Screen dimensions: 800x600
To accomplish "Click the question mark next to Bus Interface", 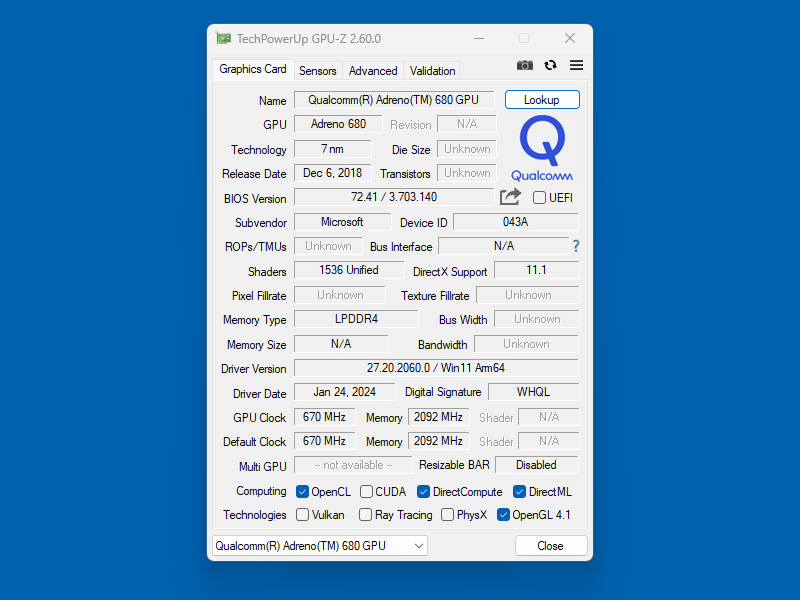I will pos(577,246).
